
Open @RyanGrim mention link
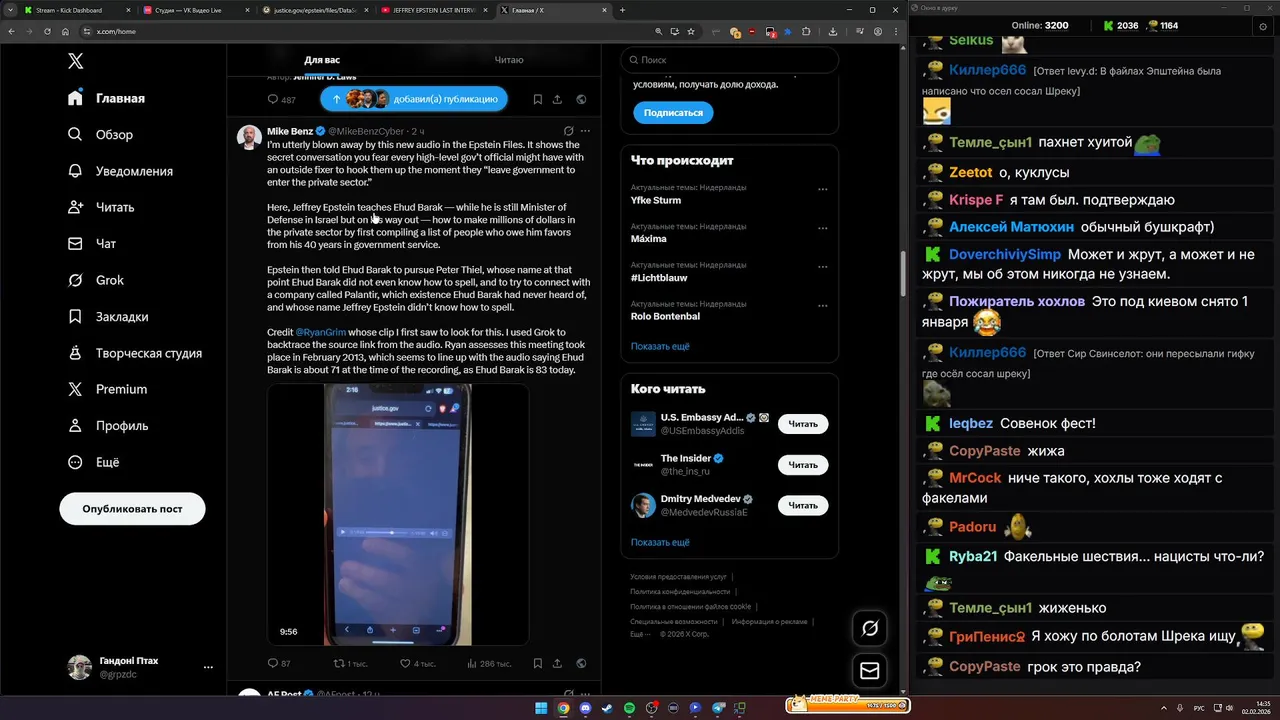point(320,332)
